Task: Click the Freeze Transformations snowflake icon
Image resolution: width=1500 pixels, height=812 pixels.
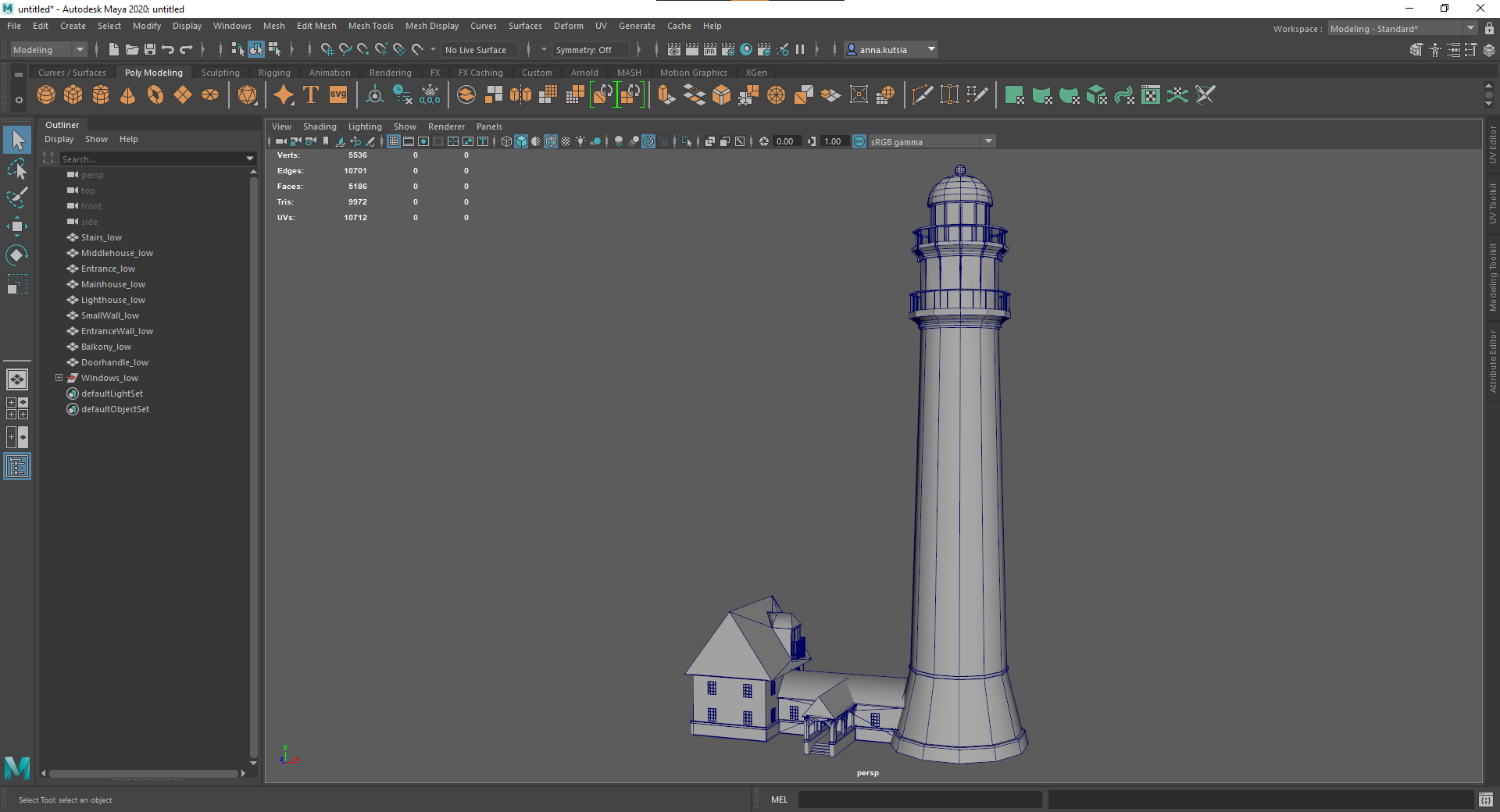Action: point(430,95)
